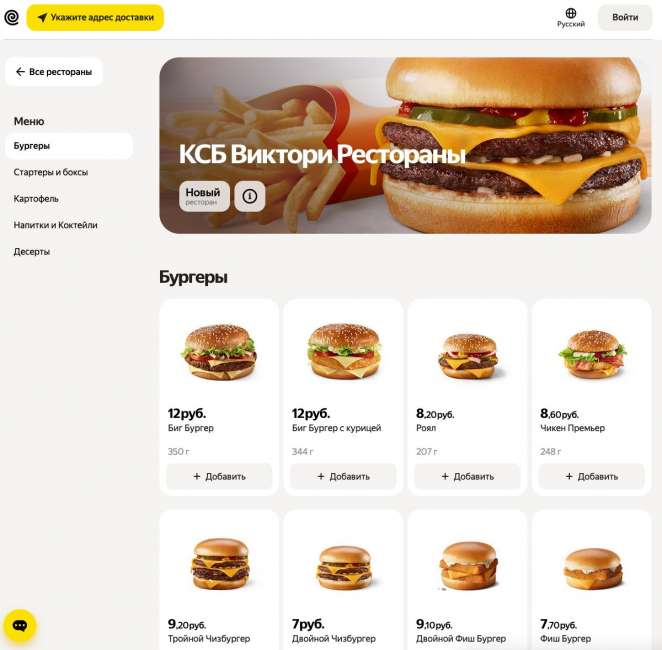Open the restaurant info icon
Screen dimensions: 662x650
tap(250, 196)
